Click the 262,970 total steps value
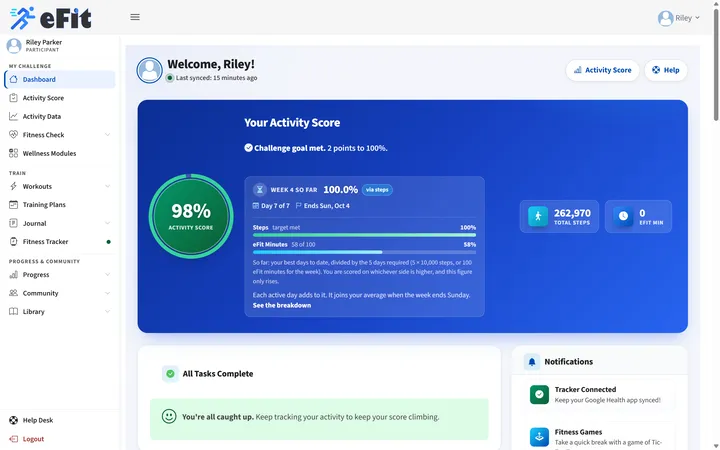Image resolution: width=720 pixels, height=450 pixels. (572, 213)
